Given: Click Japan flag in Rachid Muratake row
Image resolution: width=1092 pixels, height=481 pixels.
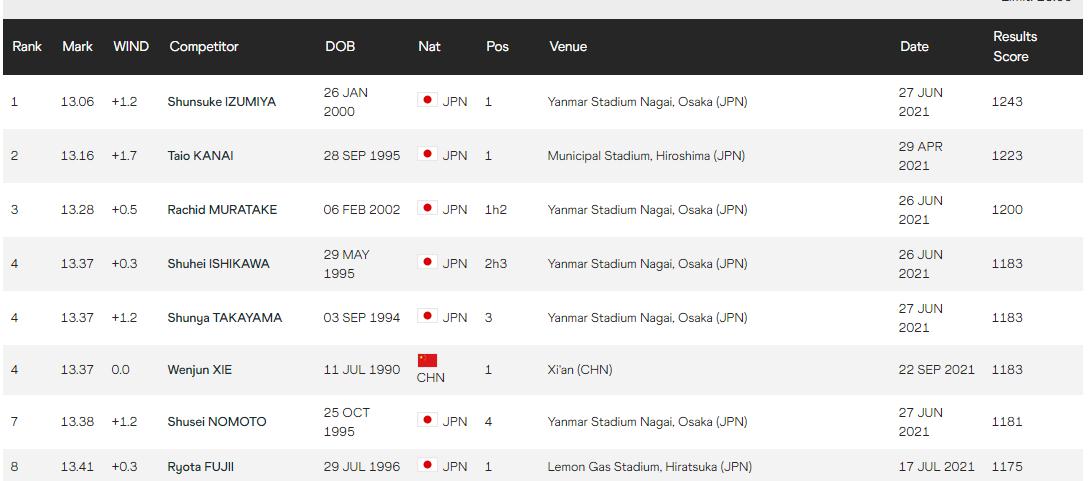Looking at the screenshot, I should click(x=427, y=207).
